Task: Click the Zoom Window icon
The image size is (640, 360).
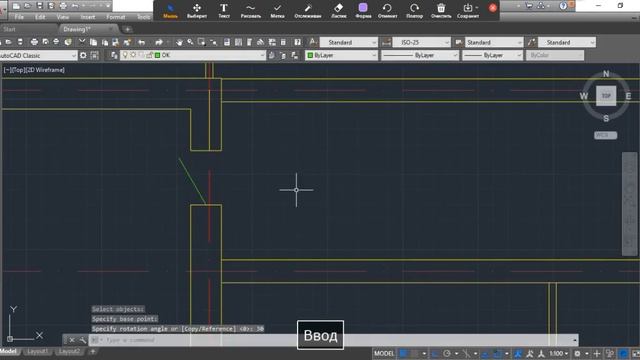Action: coord(201,42)
